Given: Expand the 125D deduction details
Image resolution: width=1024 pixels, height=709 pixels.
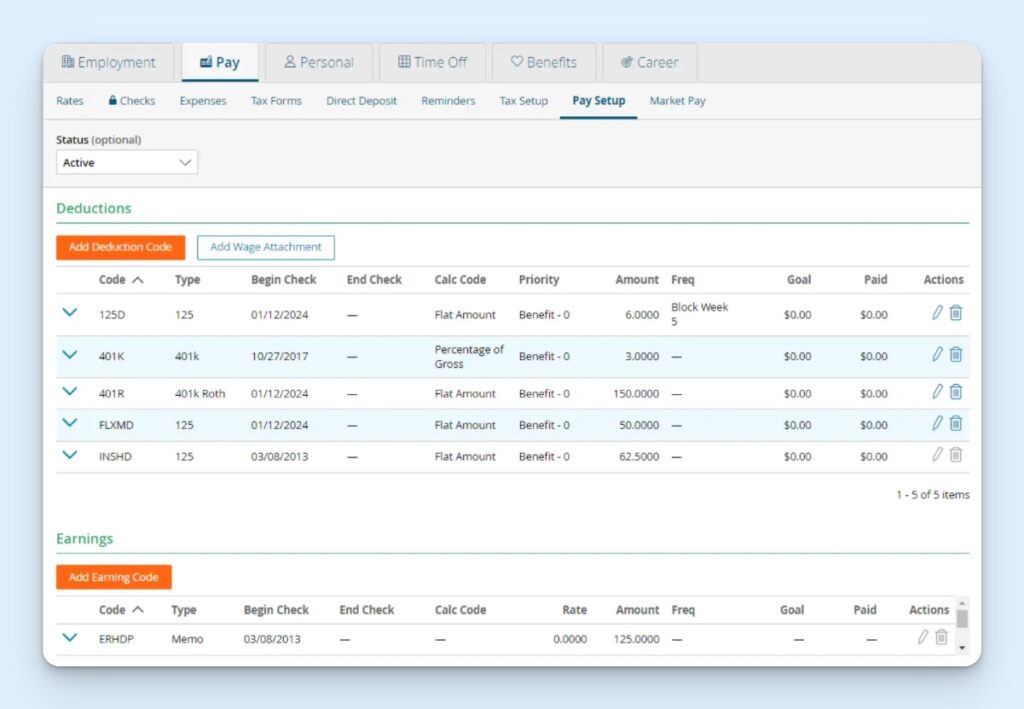Looking at the screenshot, I should pyautogui.click(x=70, y=313).
